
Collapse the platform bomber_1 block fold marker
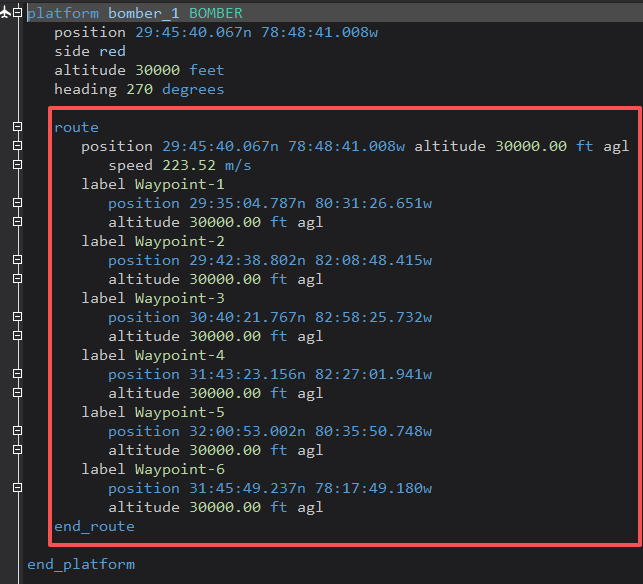tap(17, 13)
